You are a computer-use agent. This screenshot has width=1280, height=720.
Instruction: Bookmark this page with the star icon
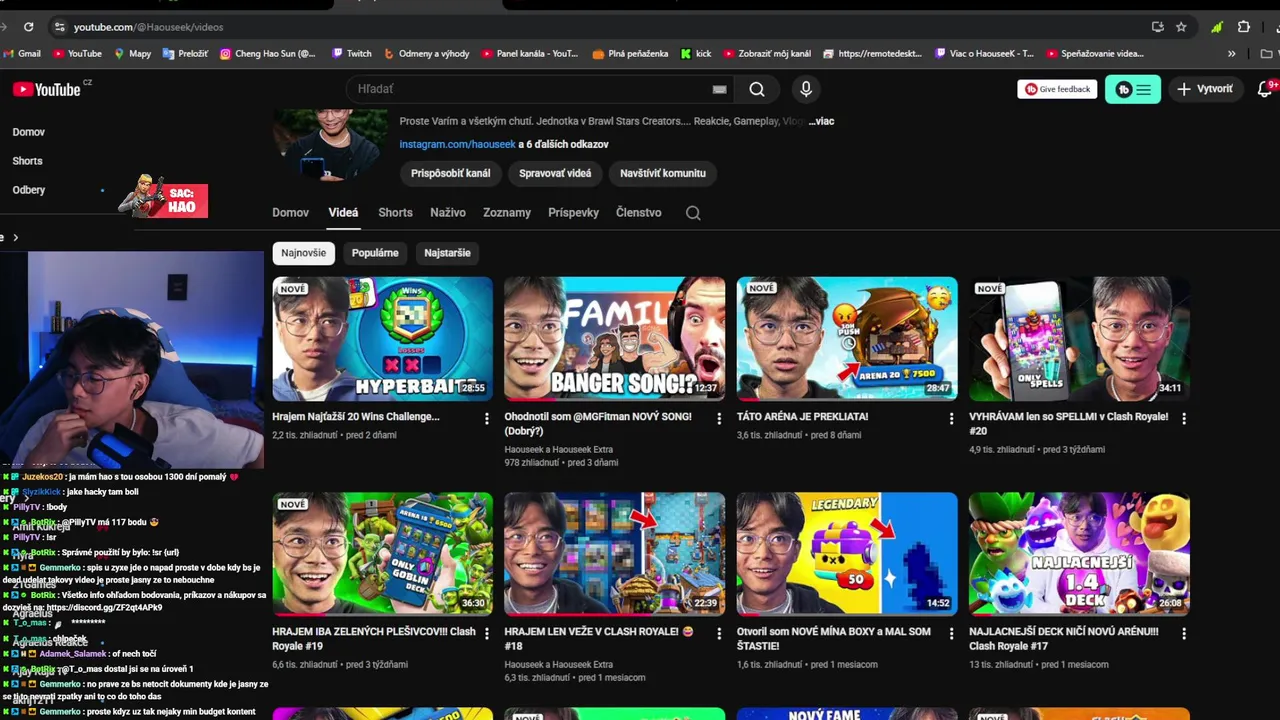tap(1181, 27)
